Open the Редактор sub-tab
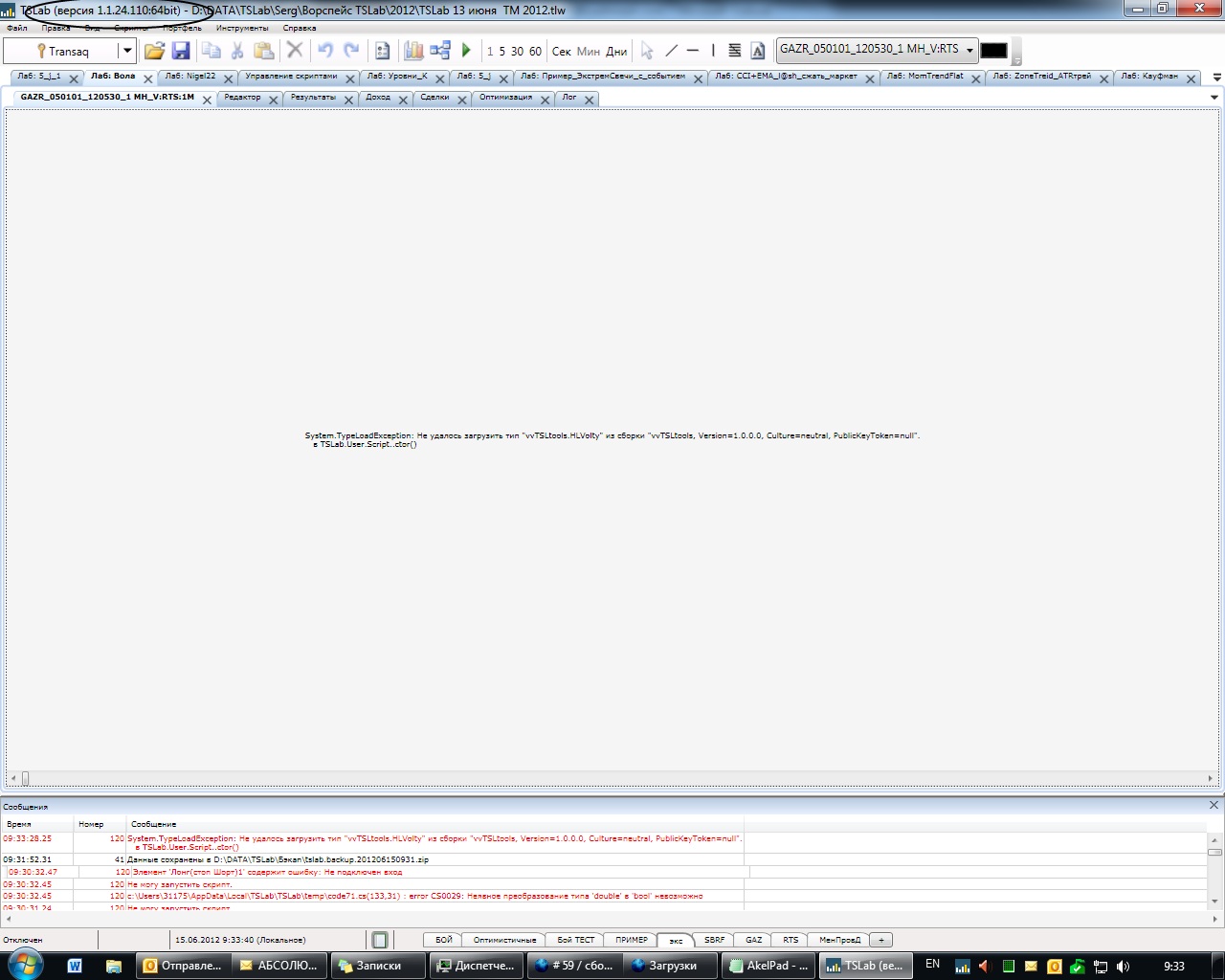Viewport: 1225px width, 980px height. coord(242,98)
